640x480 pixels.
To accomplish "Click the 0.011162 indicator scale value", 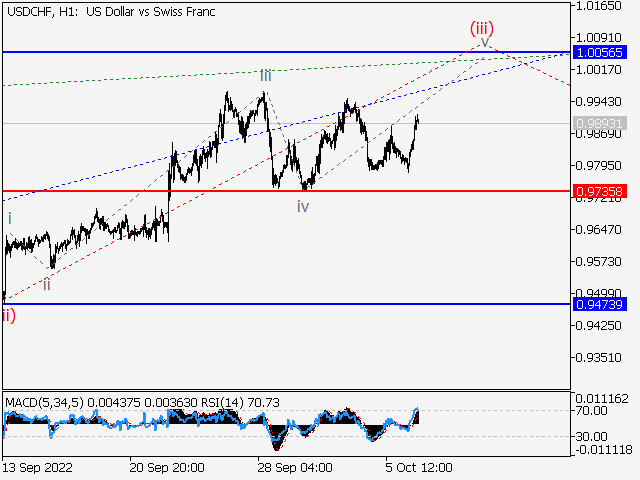I will click(602, 399).
